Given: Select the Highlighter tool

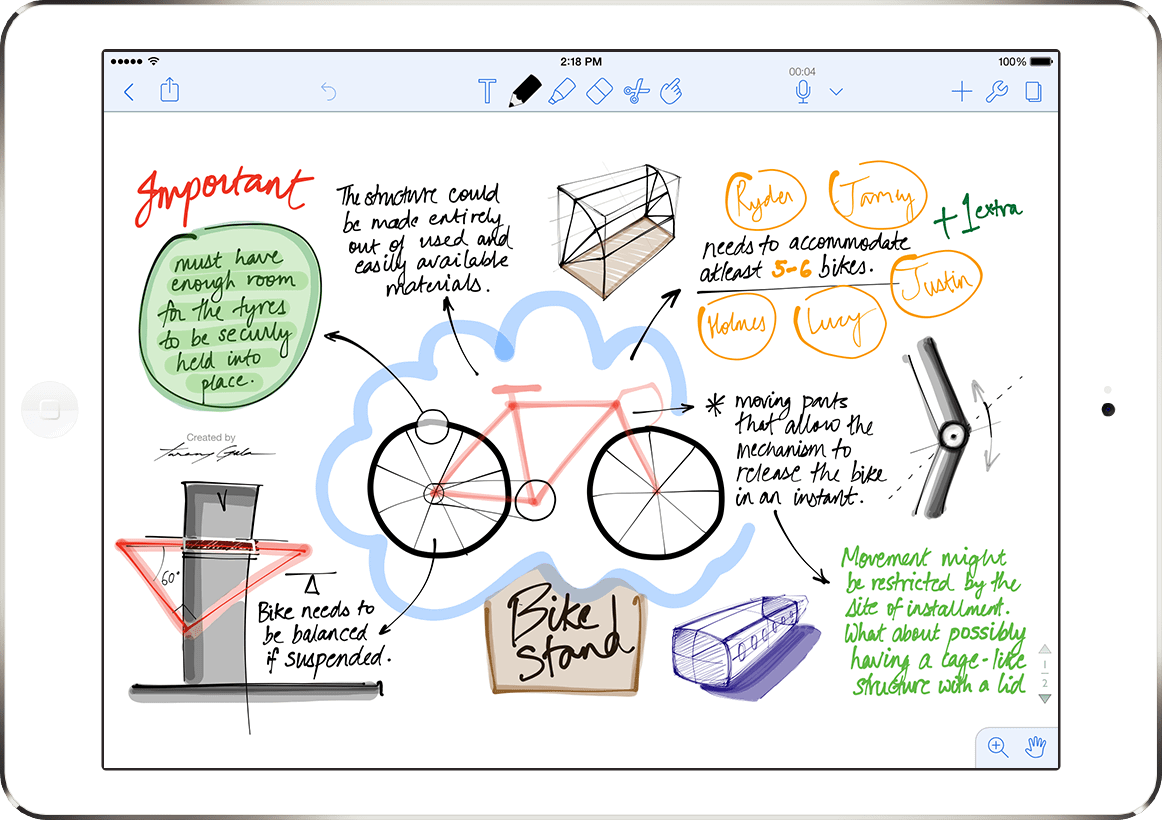Looking at the screenshot, I should [x=561, y=90].
